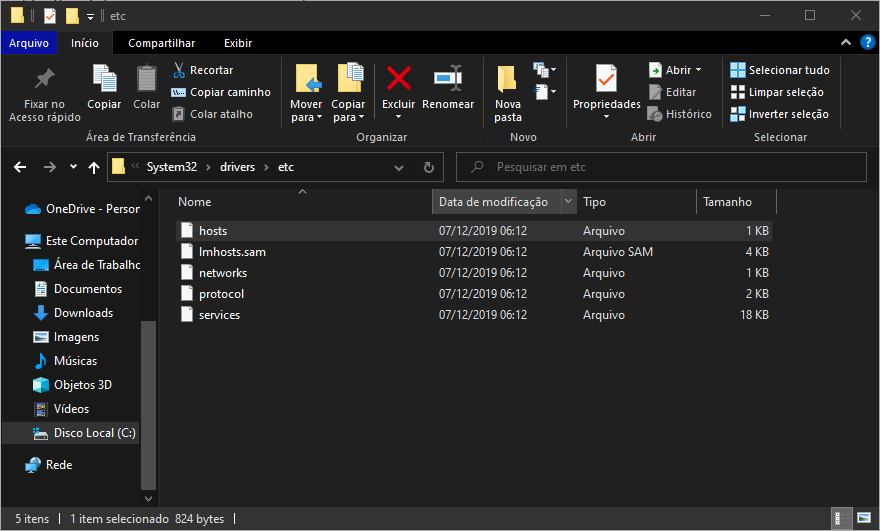
Task: Open Vídeos in sidebar
Action: (x=61, y=409)
